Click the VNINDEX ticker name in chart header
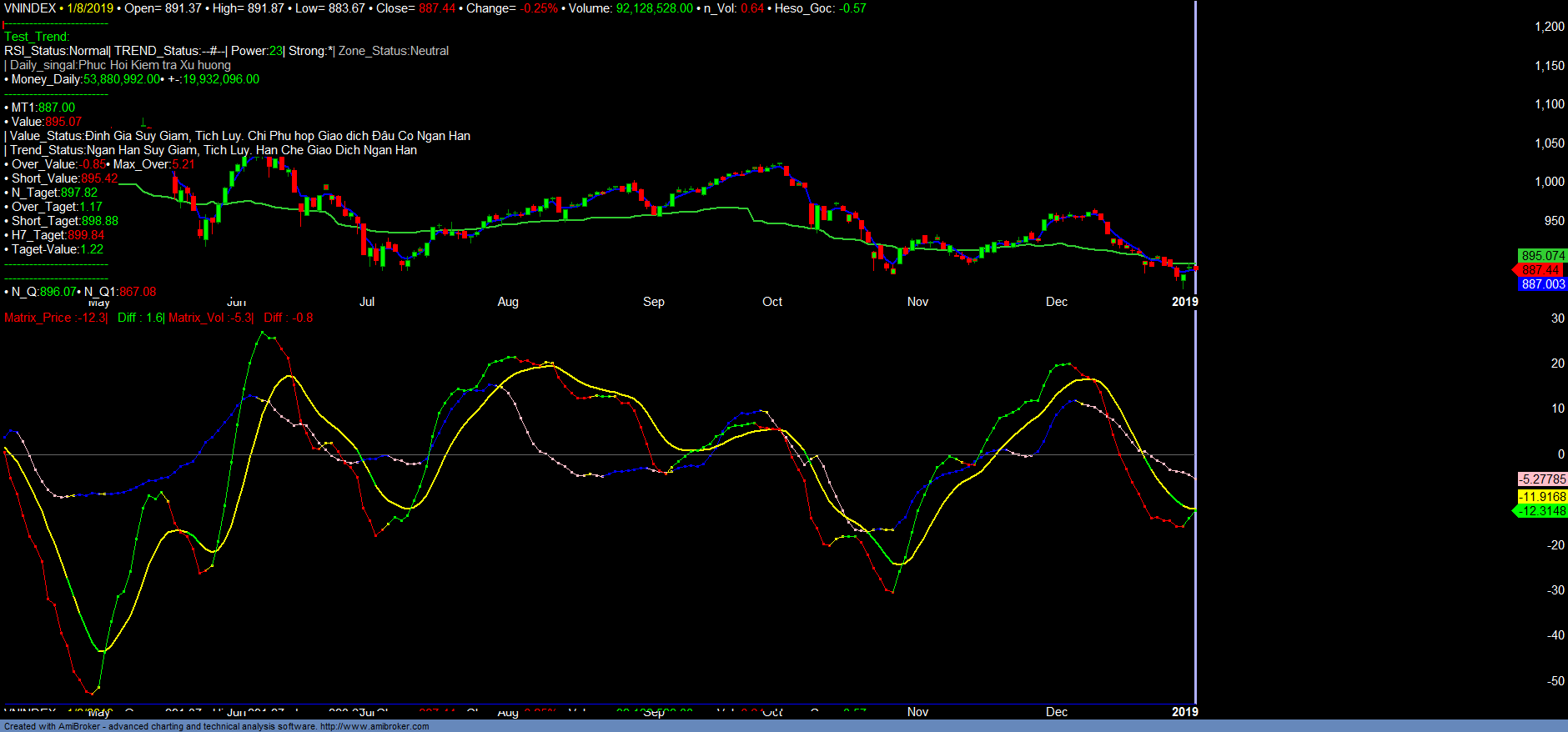This screenshot has height=732, width=1568. [x=30, y=8]
